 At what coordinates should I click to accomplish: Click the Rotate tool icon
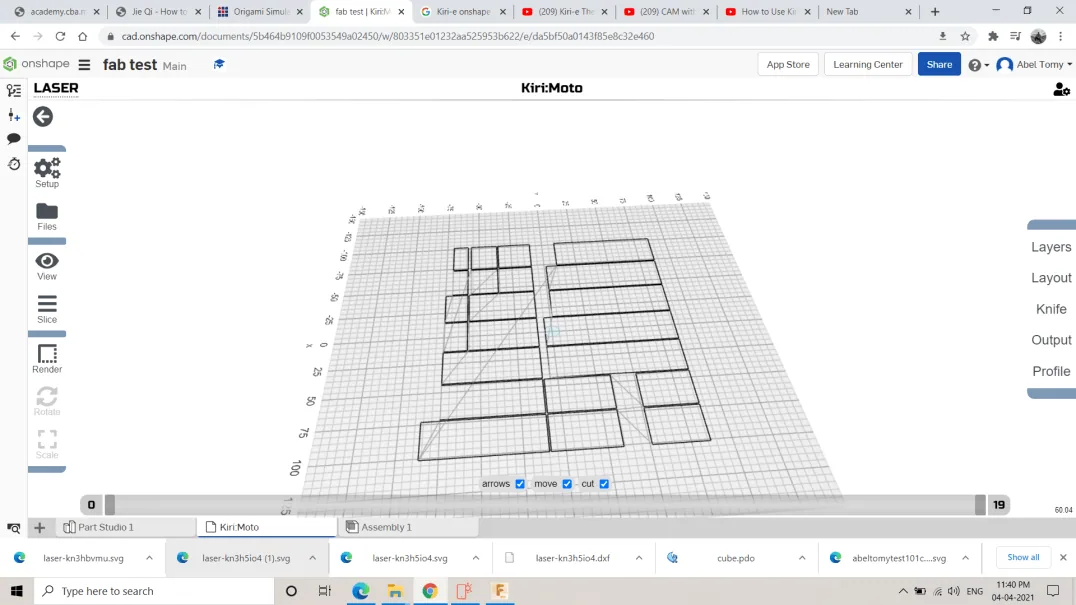pyautogui.click(x=47, y=401)
